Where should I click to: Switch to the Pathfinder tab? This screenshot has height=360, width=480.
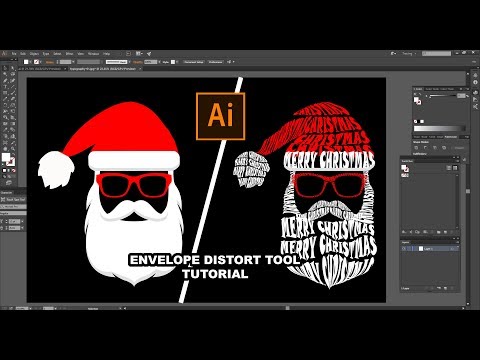pos(451,137)
